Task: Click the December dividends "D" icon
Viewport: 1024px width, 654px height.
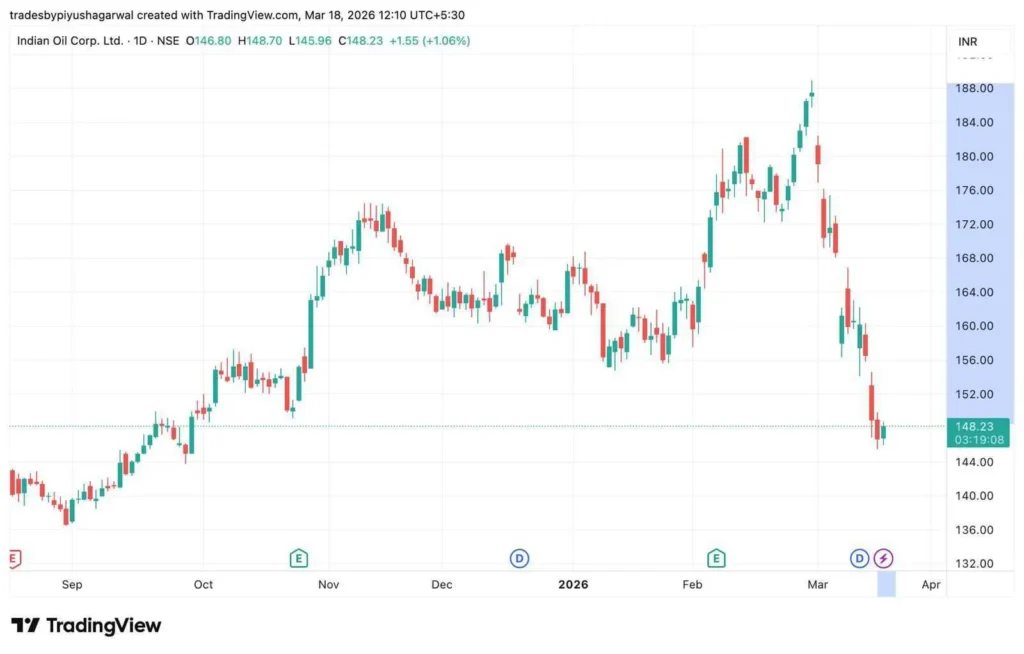Action: tap(519, 558)
